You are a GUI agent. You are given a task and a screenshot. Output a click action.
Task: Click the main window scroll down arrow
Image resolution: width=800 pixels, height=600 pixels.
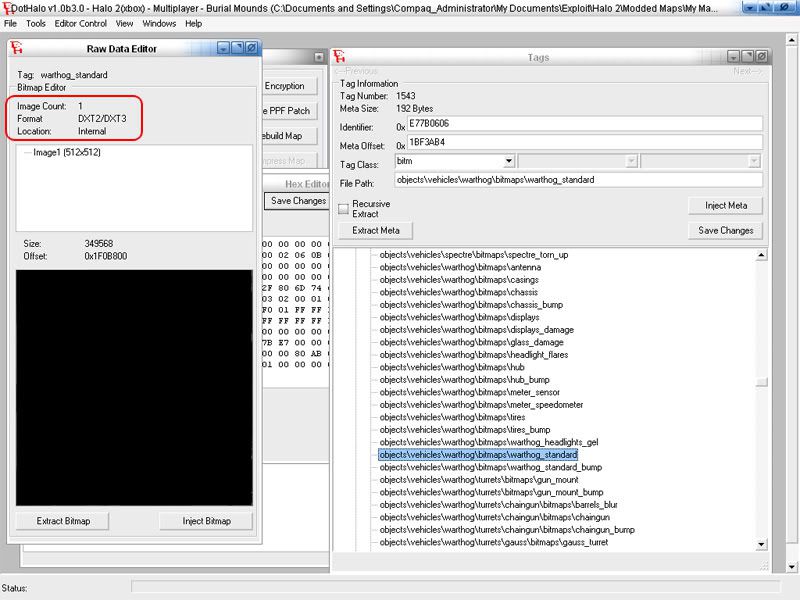(x=791, y=566)
